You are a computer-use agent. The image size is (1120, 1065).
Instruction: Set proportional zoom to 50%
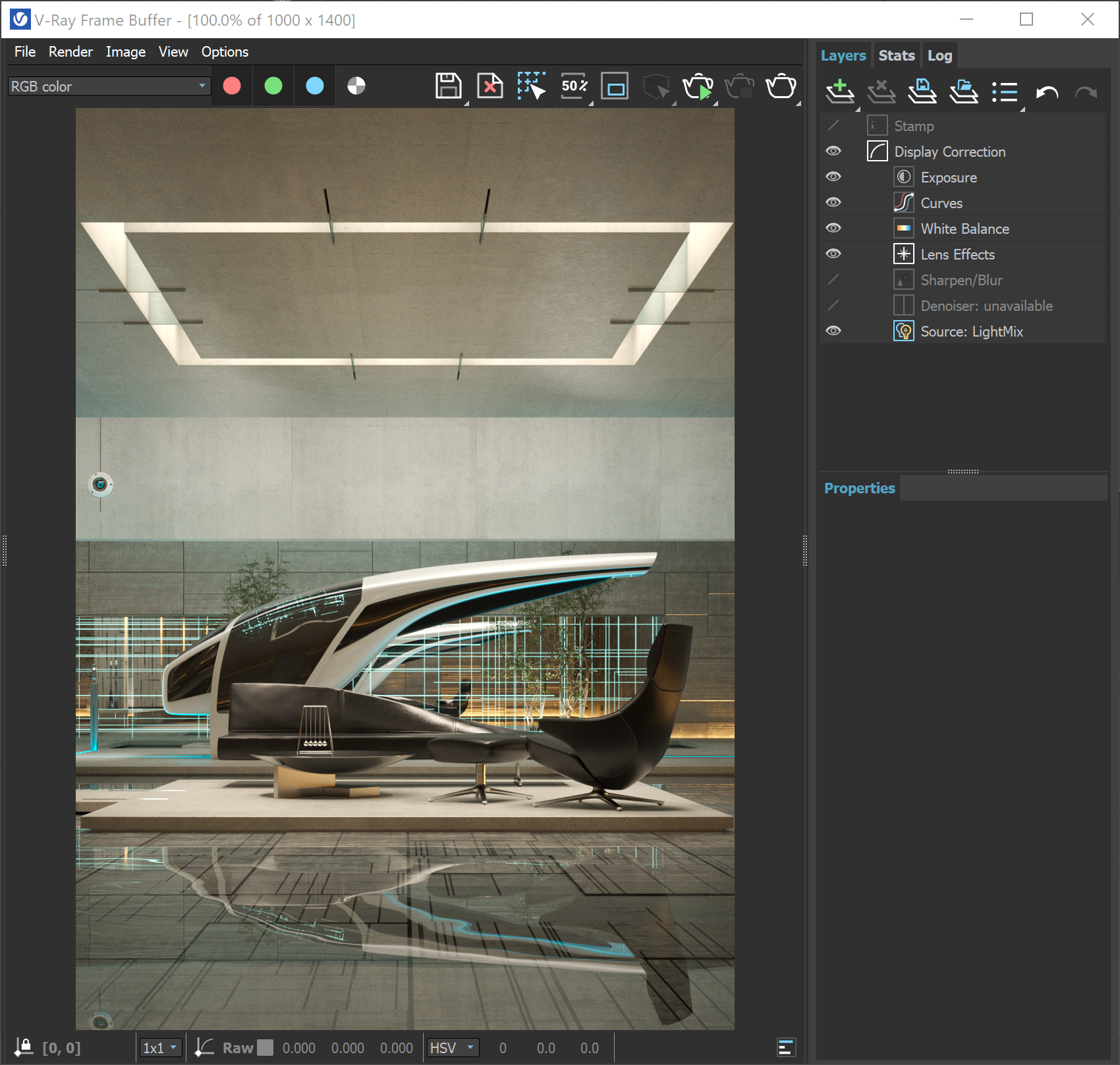click(x=573, y=86)
